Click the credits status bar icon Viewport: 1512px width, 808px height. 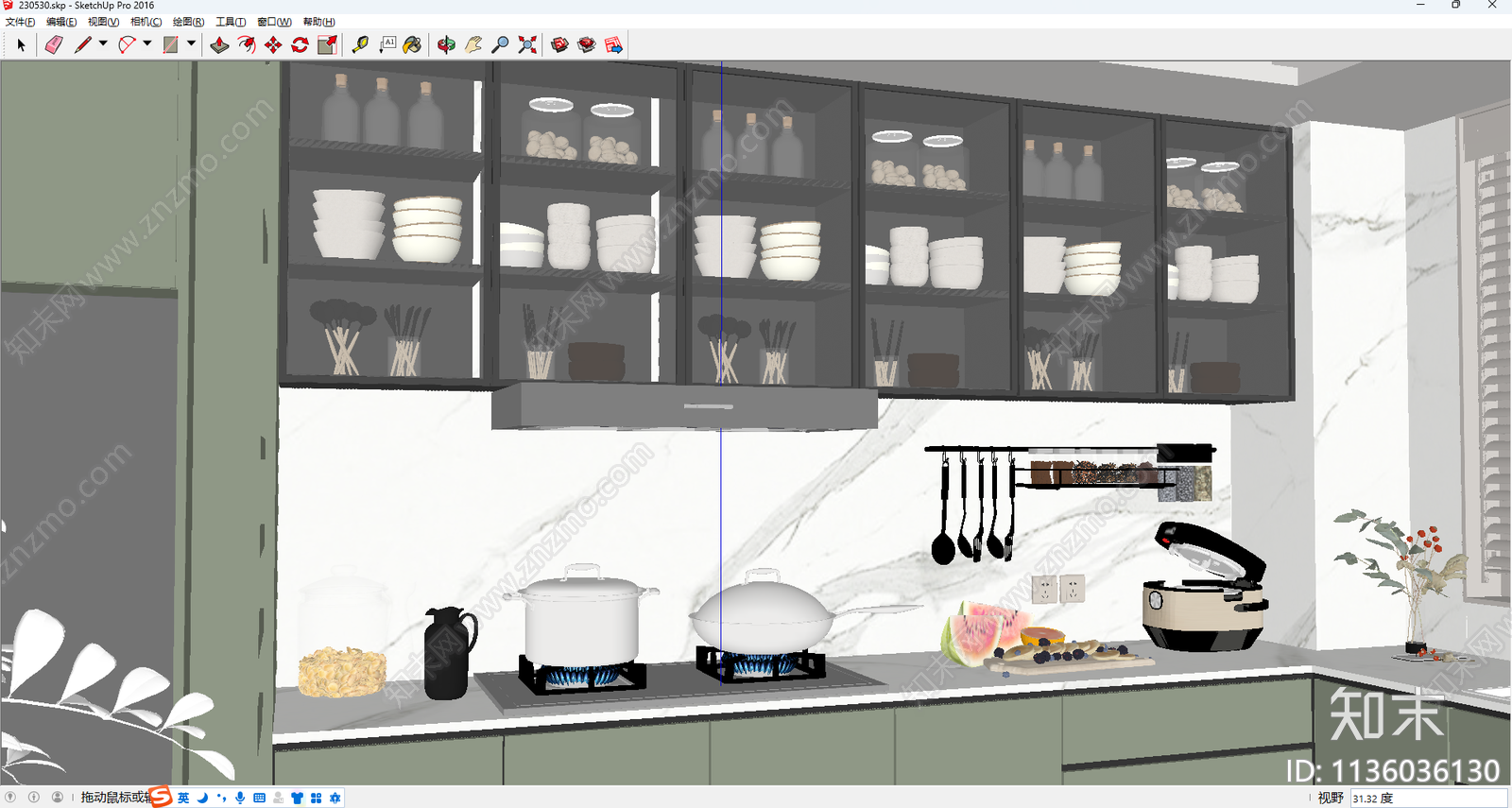34,798
